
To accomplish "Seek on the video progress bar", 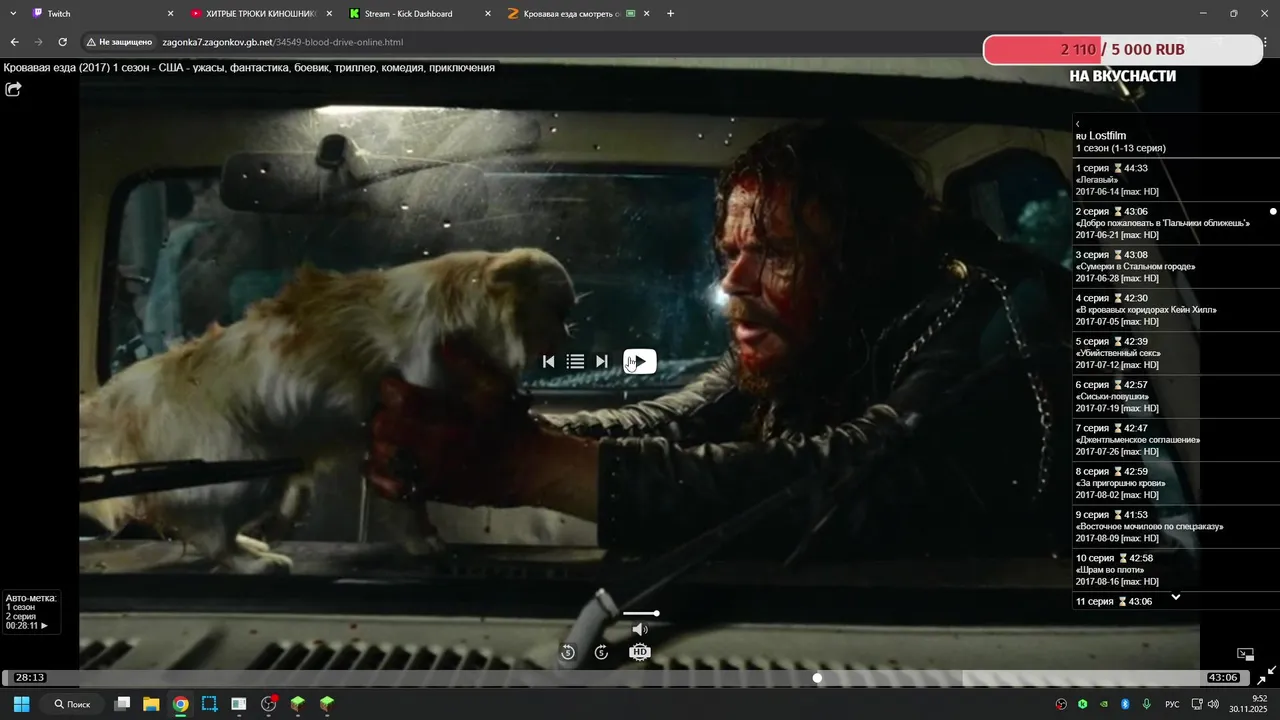I will coord(627,678).
